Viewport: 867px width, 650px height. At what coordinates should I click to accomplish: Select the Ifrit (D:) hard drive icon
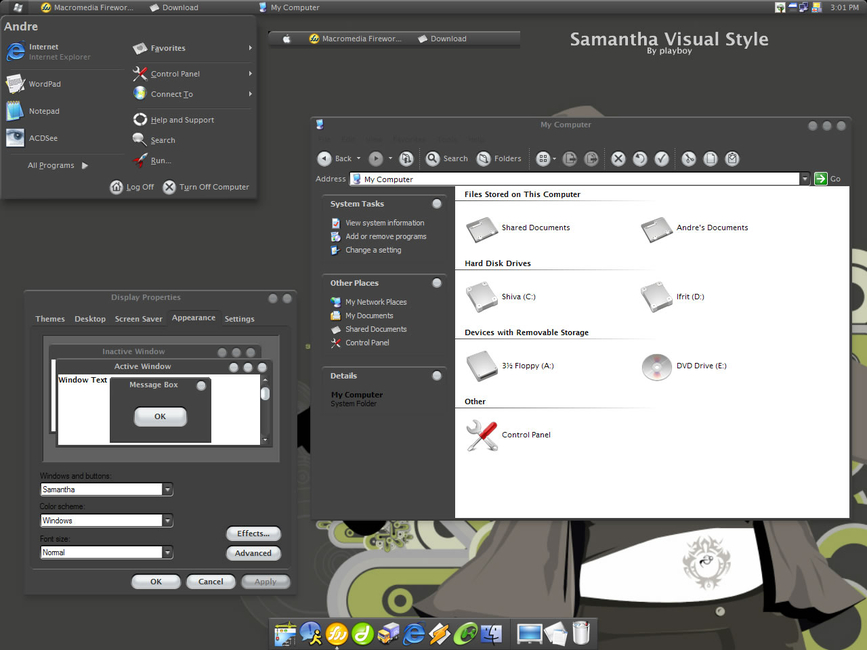[656, 297]
